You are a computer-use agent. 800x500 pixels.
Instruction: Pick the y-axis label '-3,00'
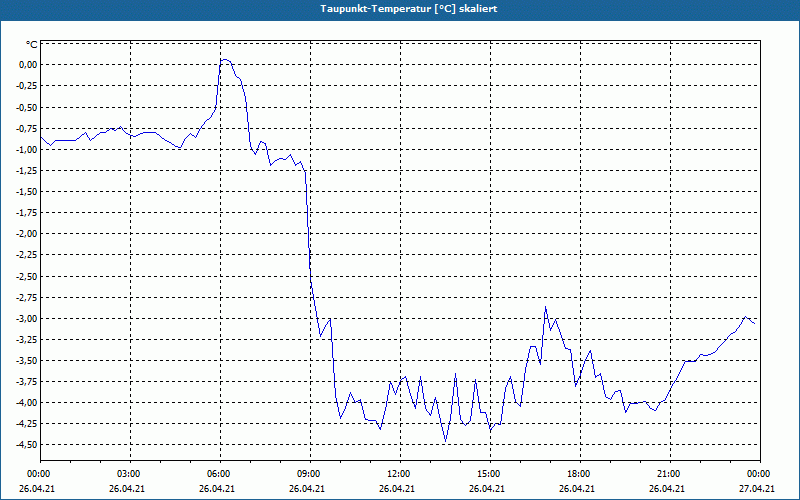27,319
